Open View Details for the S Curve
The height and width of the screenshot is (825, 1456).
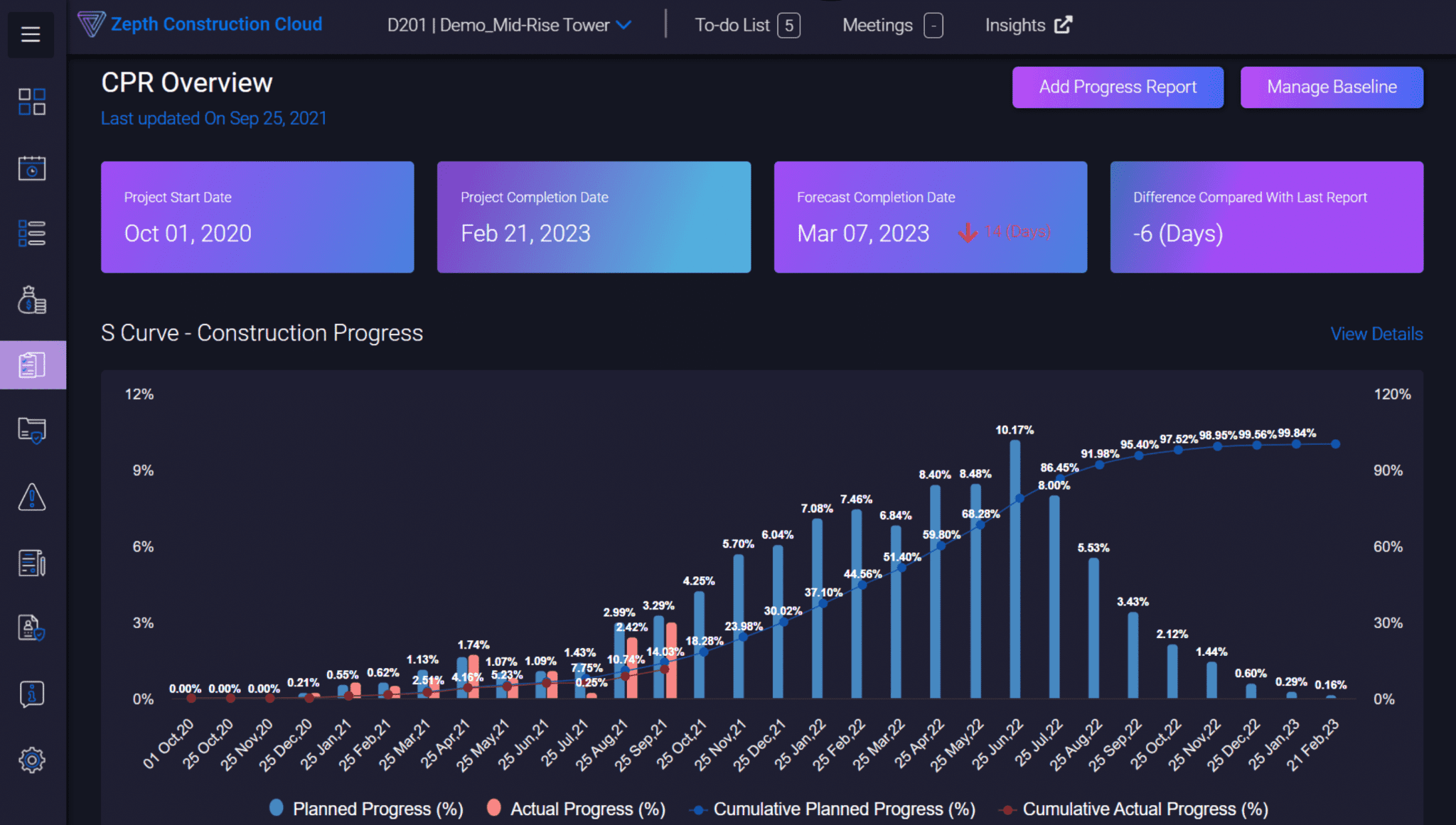tap(1376, 333)
